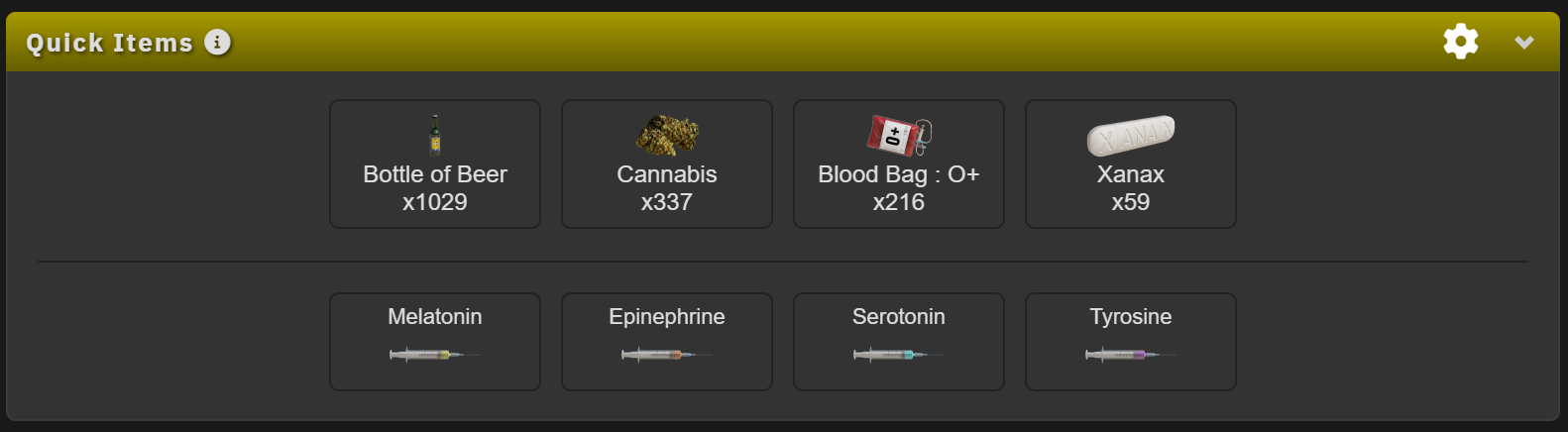Collapse the Quick Items panel
Screen dimensions: 1568x432
(1524, 42)
